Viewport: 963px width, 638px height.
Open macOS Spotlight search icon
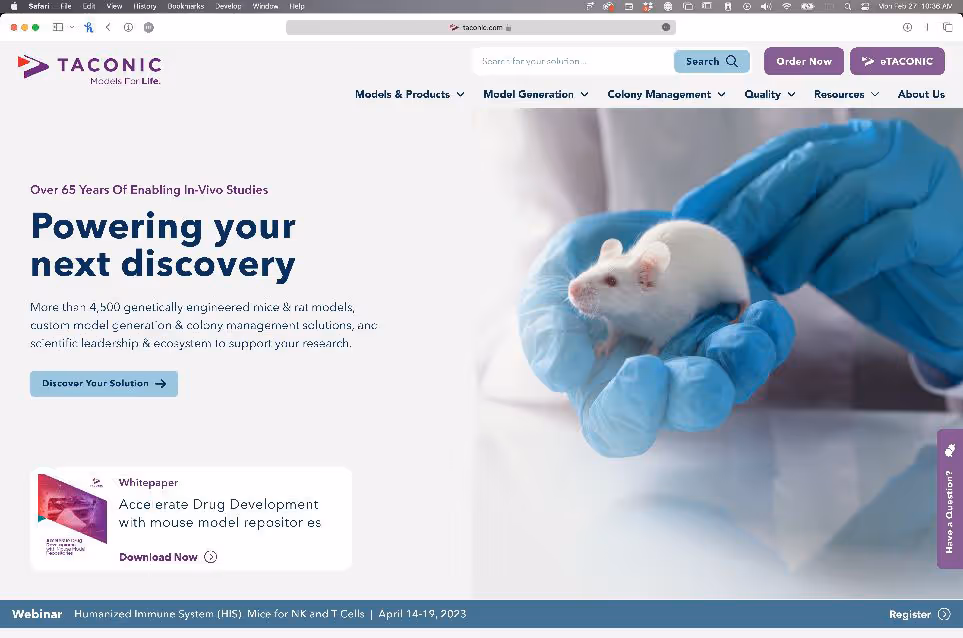point(848,6)
